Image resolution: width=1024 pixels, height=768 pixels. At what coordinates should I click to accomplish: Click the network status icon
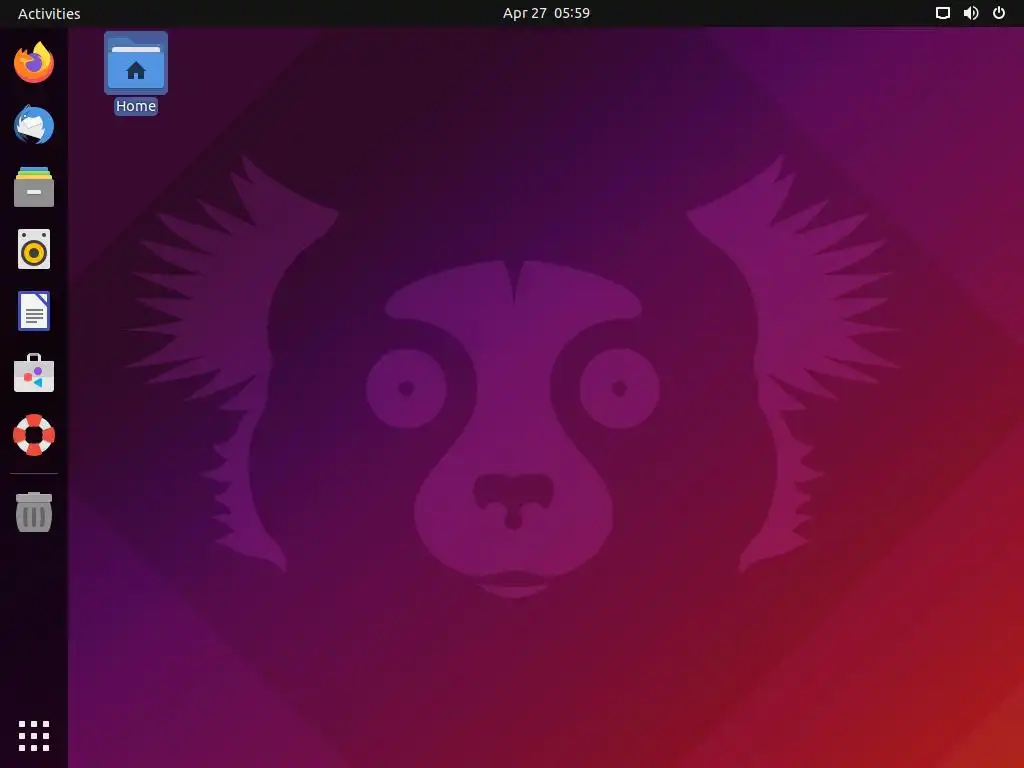942,13
